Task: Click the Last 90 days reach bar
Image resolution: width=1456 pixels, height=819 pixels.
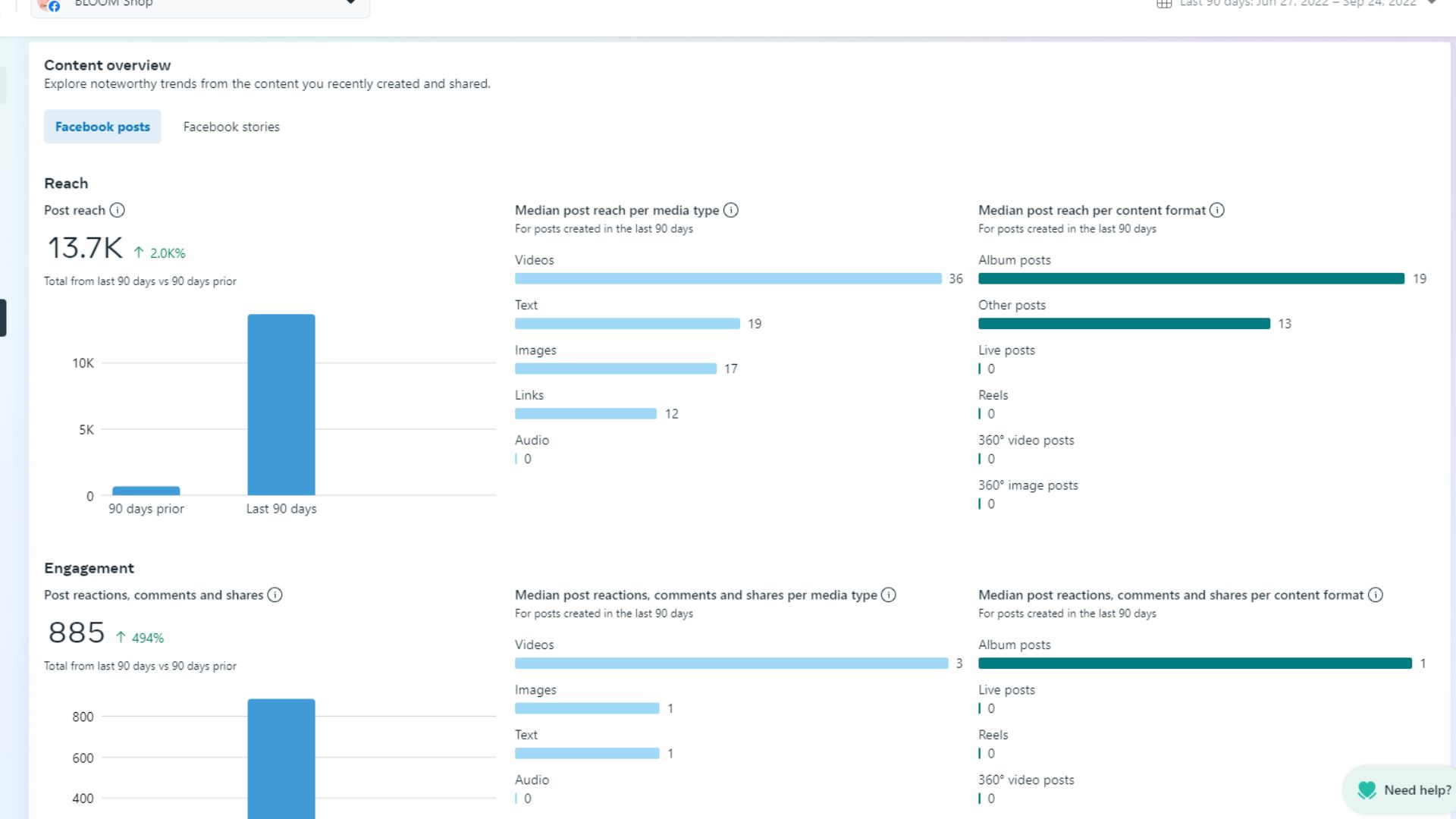Action: point(281,404)
